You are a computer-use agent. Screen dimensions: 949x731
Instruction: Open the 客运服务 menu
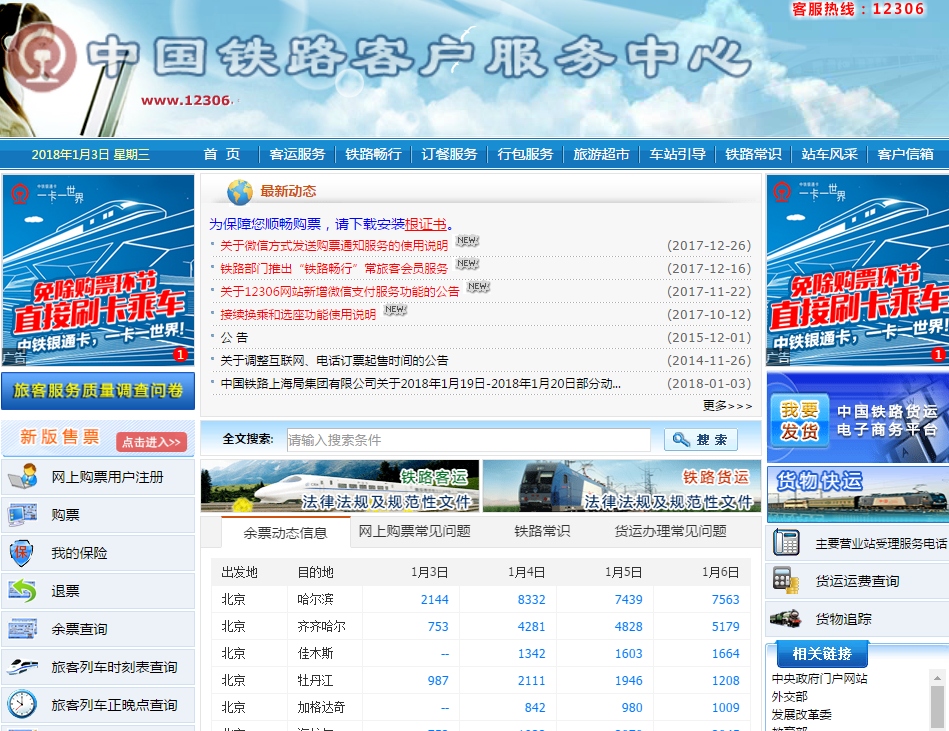pos(297,154)
